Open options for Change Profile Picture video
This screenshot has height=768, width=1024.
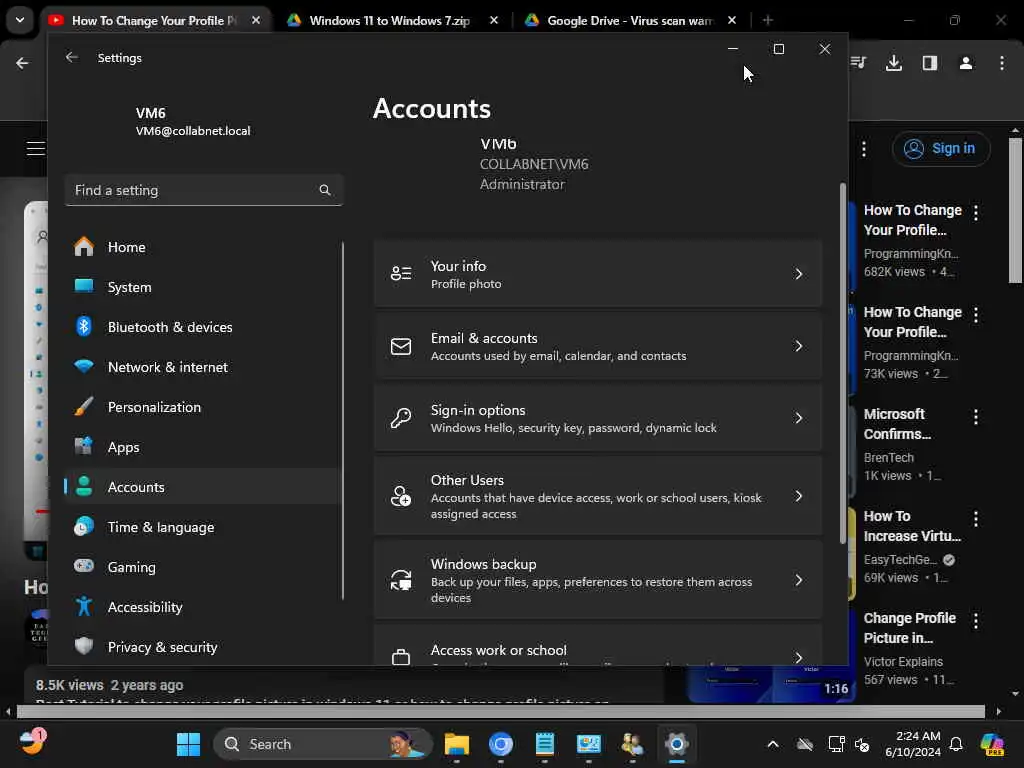tap(976, 620)
